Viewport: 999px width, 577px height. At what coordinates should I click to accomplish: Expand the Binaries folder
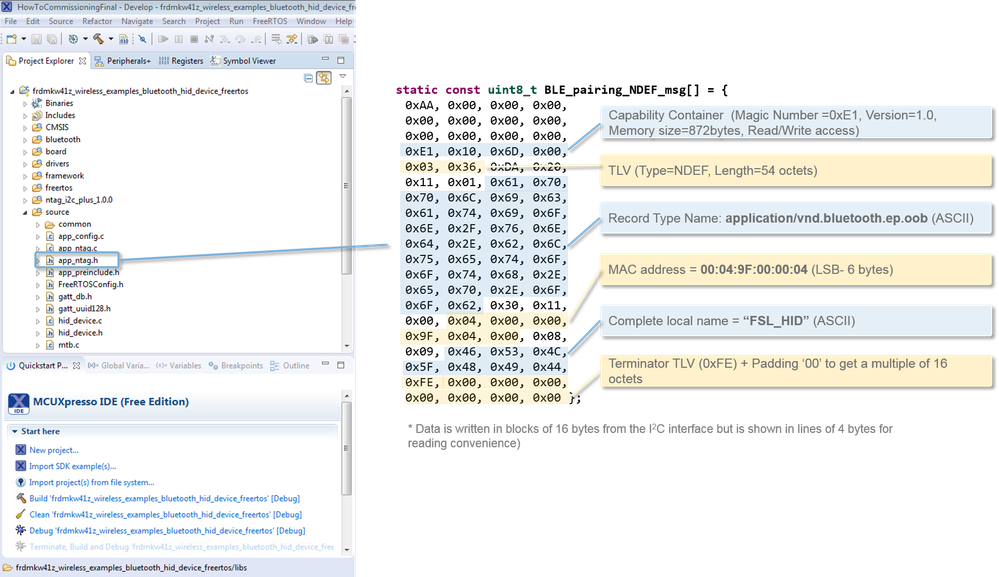coord(25,103)
